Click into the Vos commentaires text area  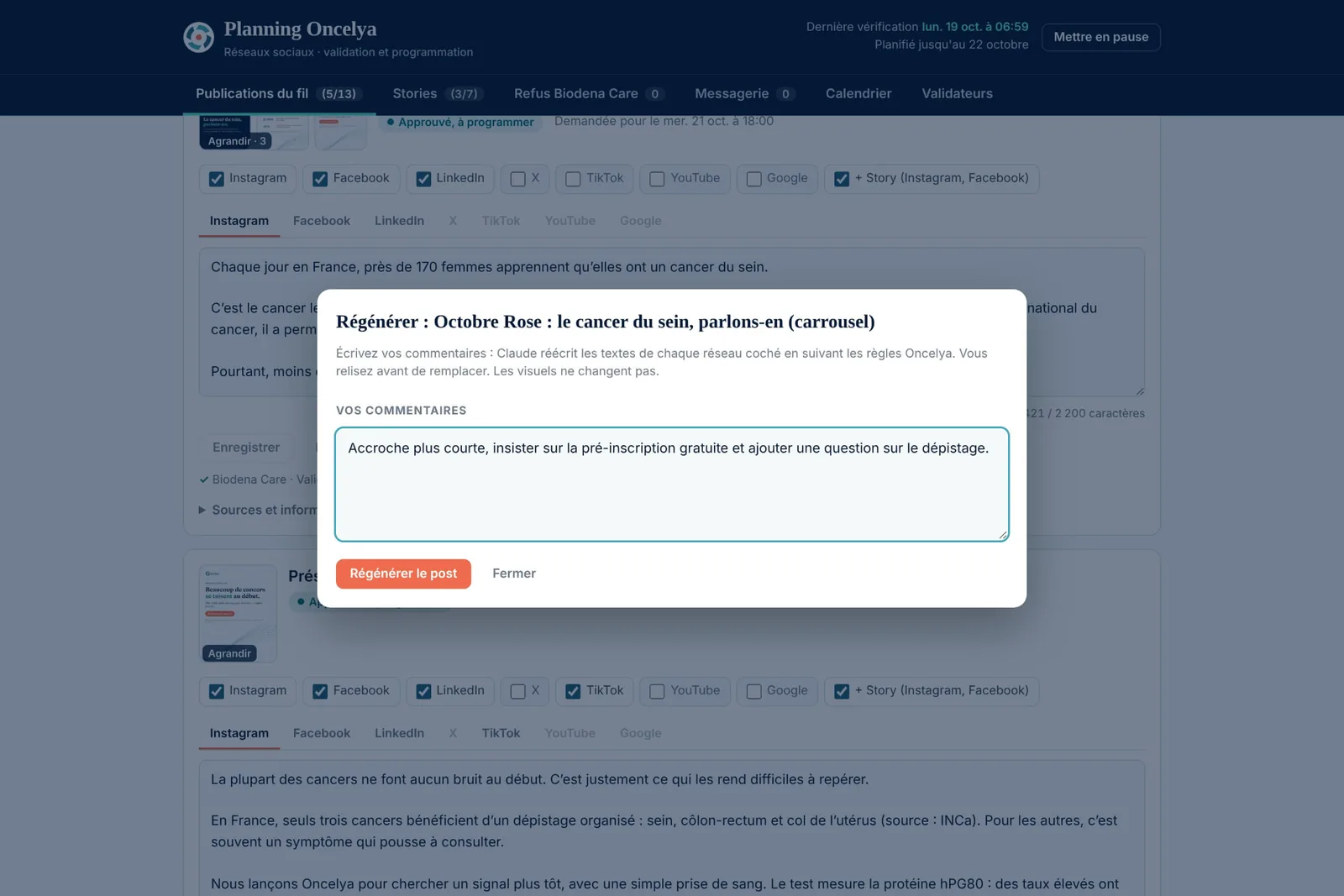(672, 485)
